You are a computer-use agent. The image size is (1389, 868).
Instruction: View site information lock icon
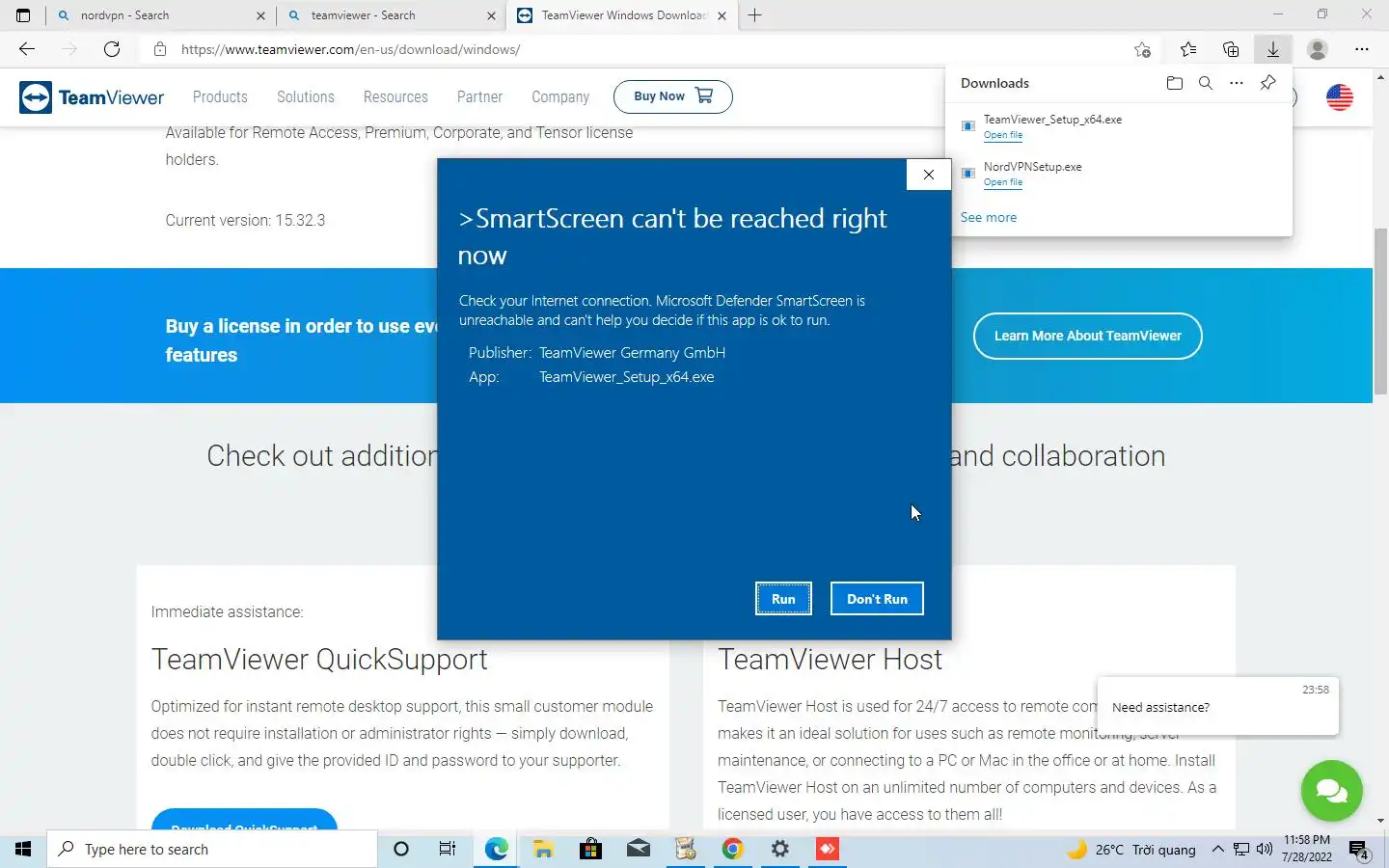(x=160, y=49)
